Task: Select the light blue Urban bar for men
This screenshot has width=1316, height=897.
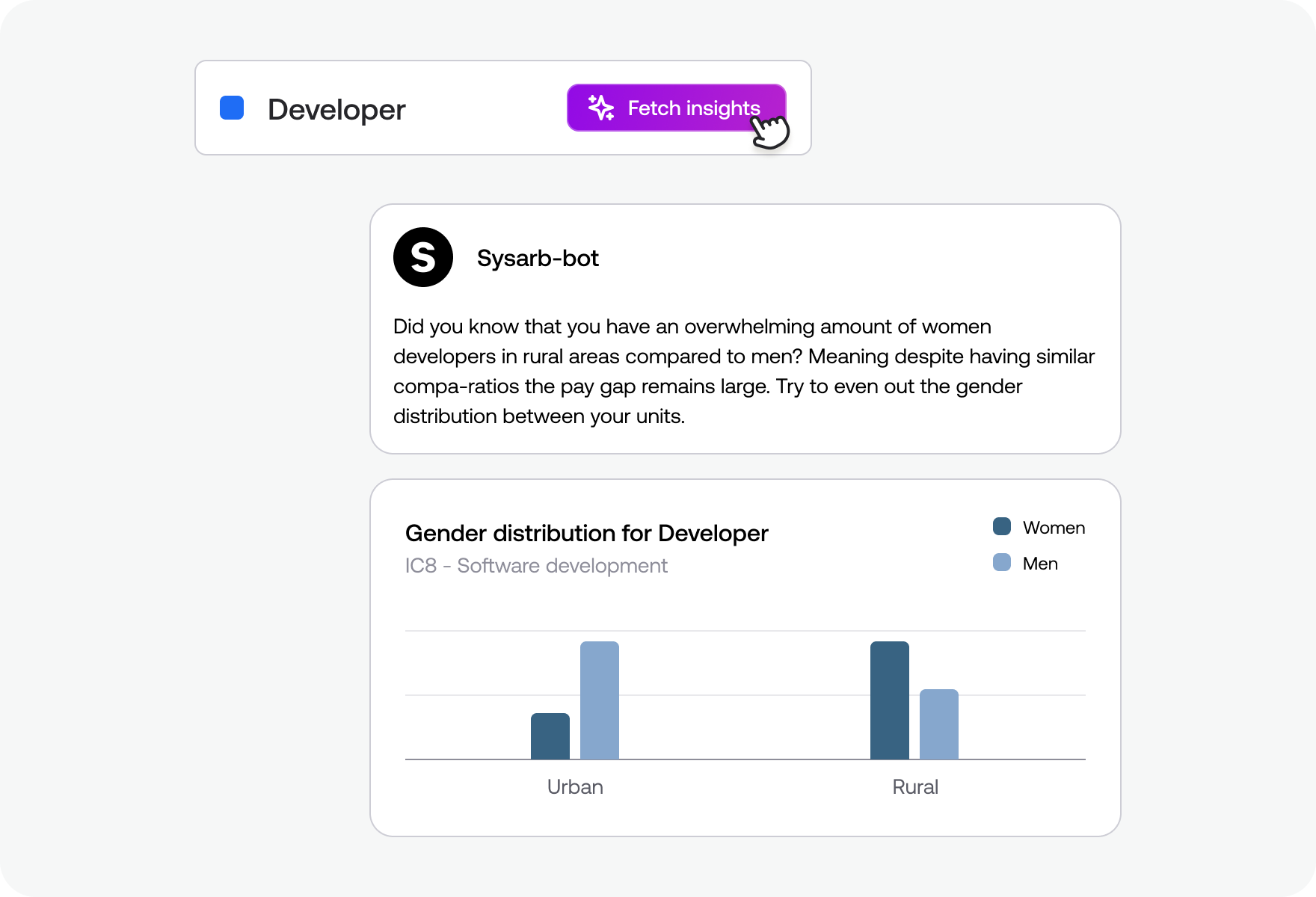Action: [x=600, y=699]
